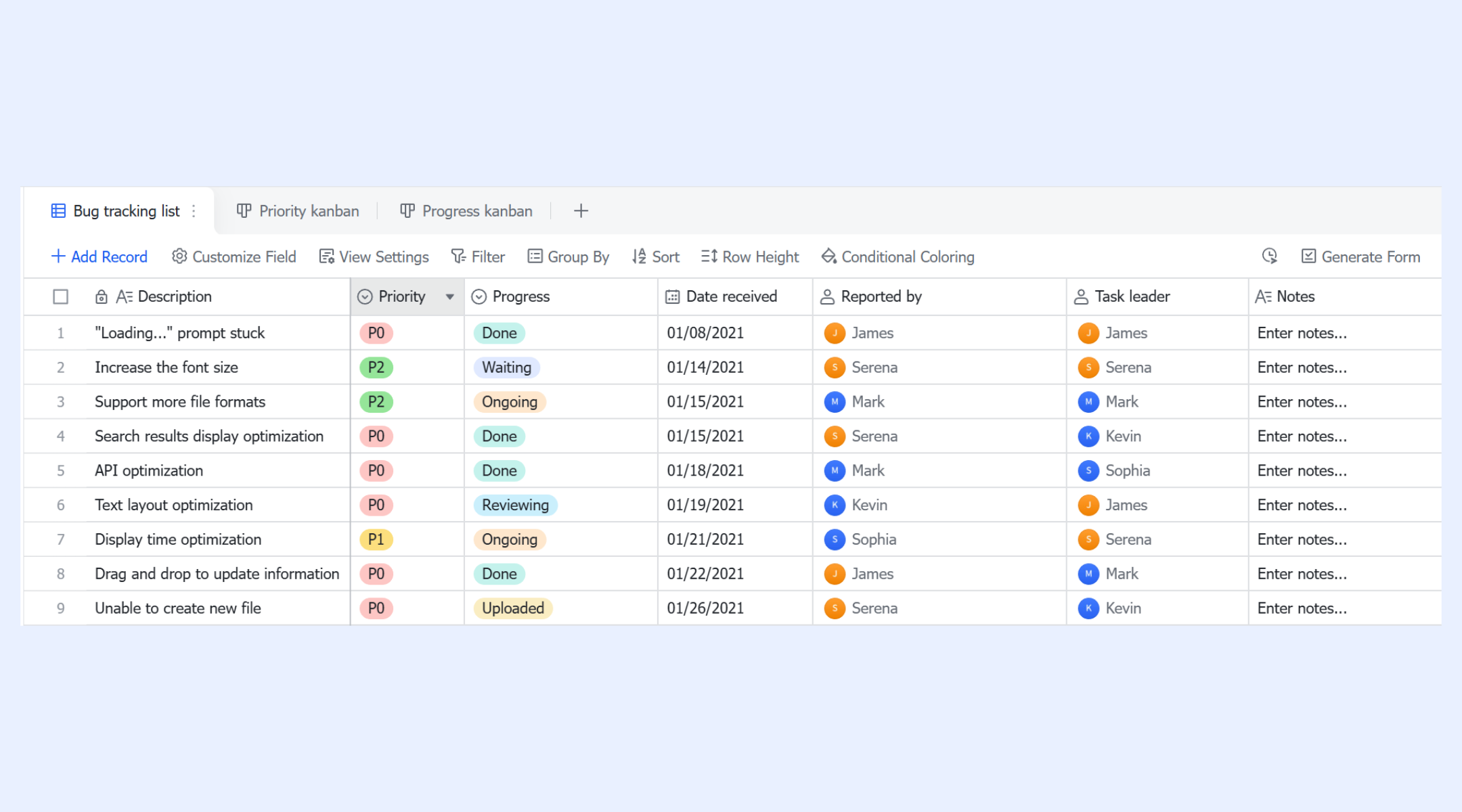Click the Ongoing status in row 3
Image resolution: width=1462 pixels, height=812 pixels.
510,402
